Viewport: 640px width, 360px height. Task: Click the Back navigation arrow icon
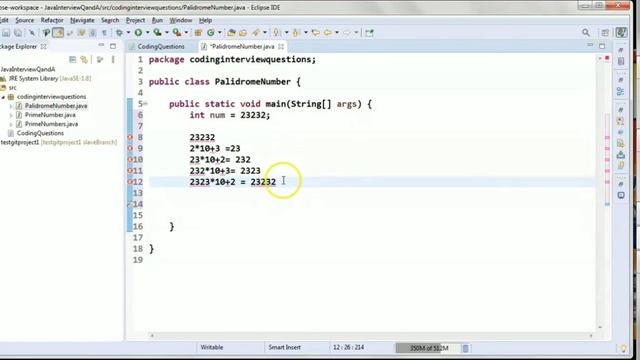pyautogui.click(x=327, y=33)
